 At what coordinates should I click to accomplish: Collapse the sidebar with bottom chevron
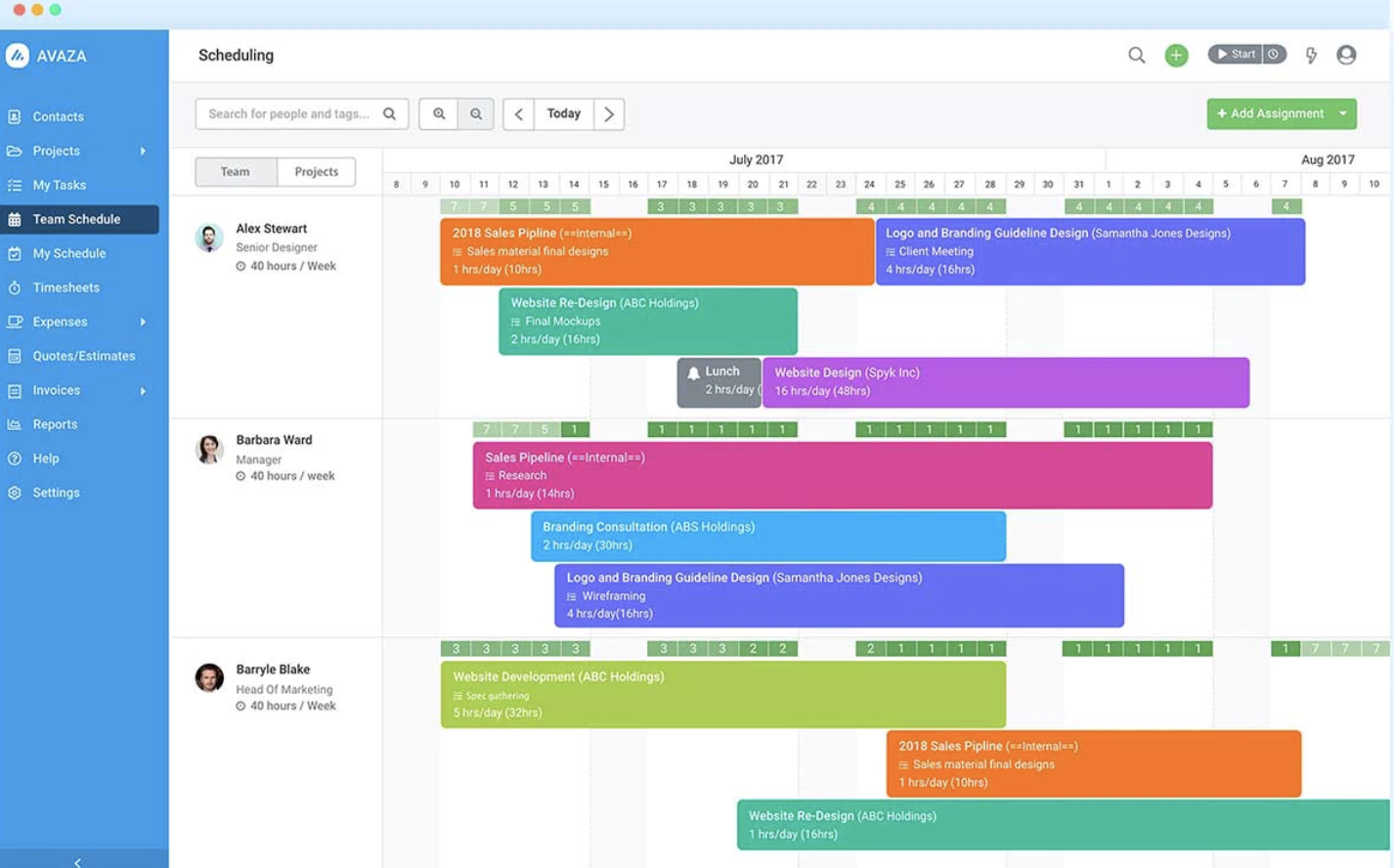pyautogui.click(x=78, y=861)
